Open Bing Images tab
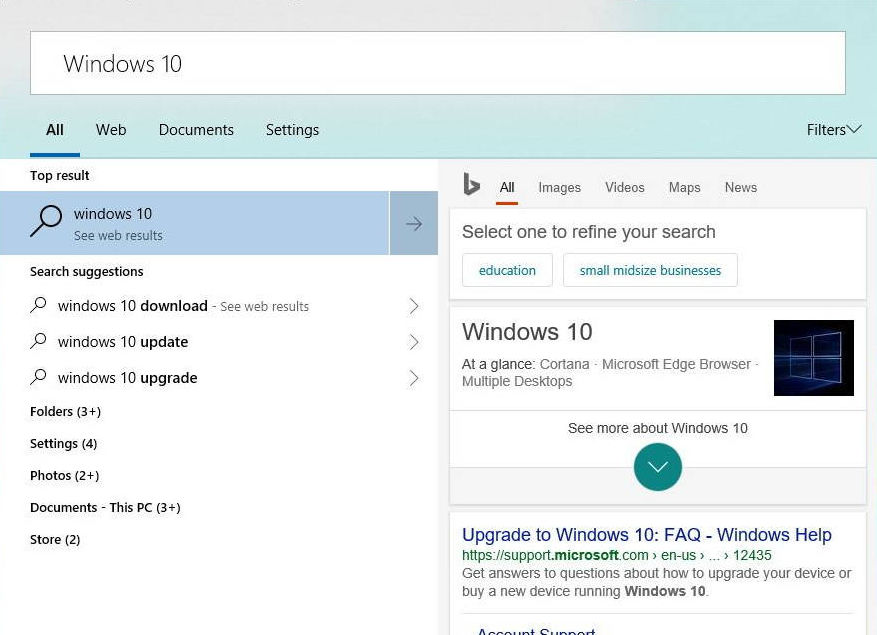The width and height of the screenshot is (877, 635). tap(559, 187)
